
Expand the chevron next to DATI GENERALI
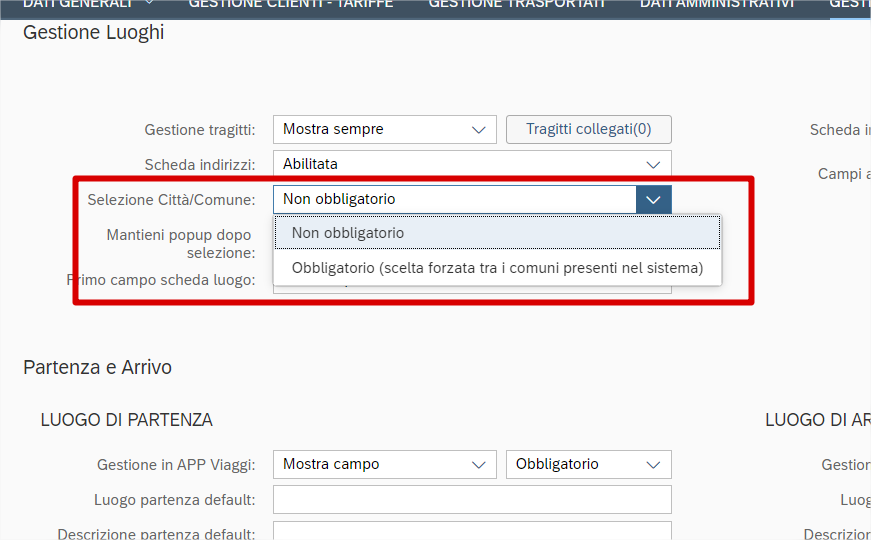coord(149,4)
